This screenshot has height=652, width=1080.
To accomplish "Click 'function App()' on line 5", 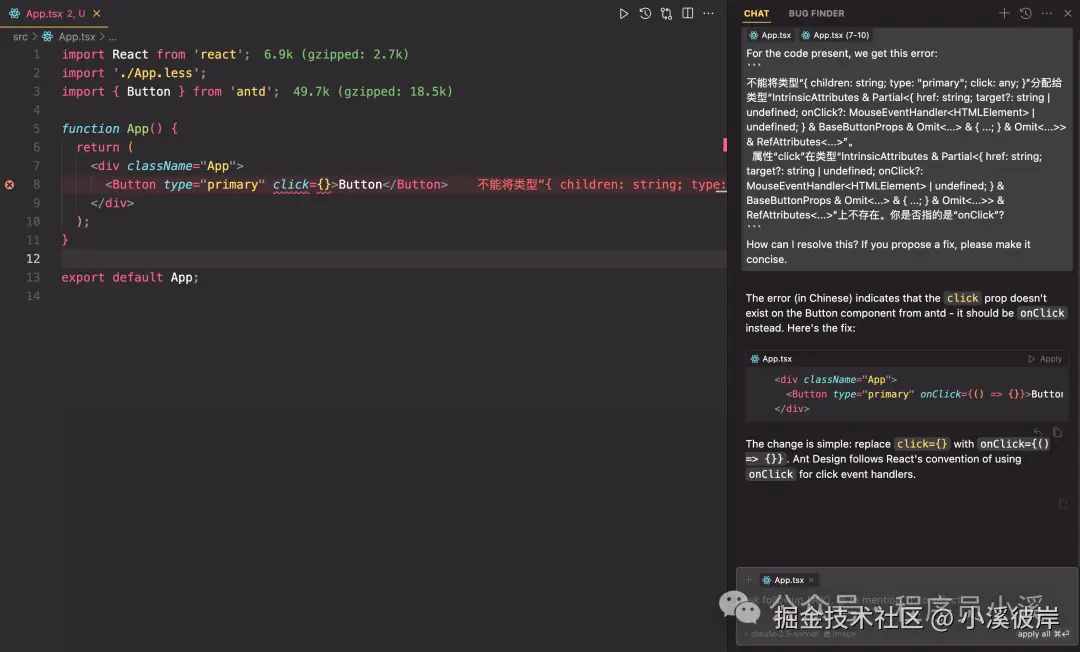I will (x=112, y=129).
